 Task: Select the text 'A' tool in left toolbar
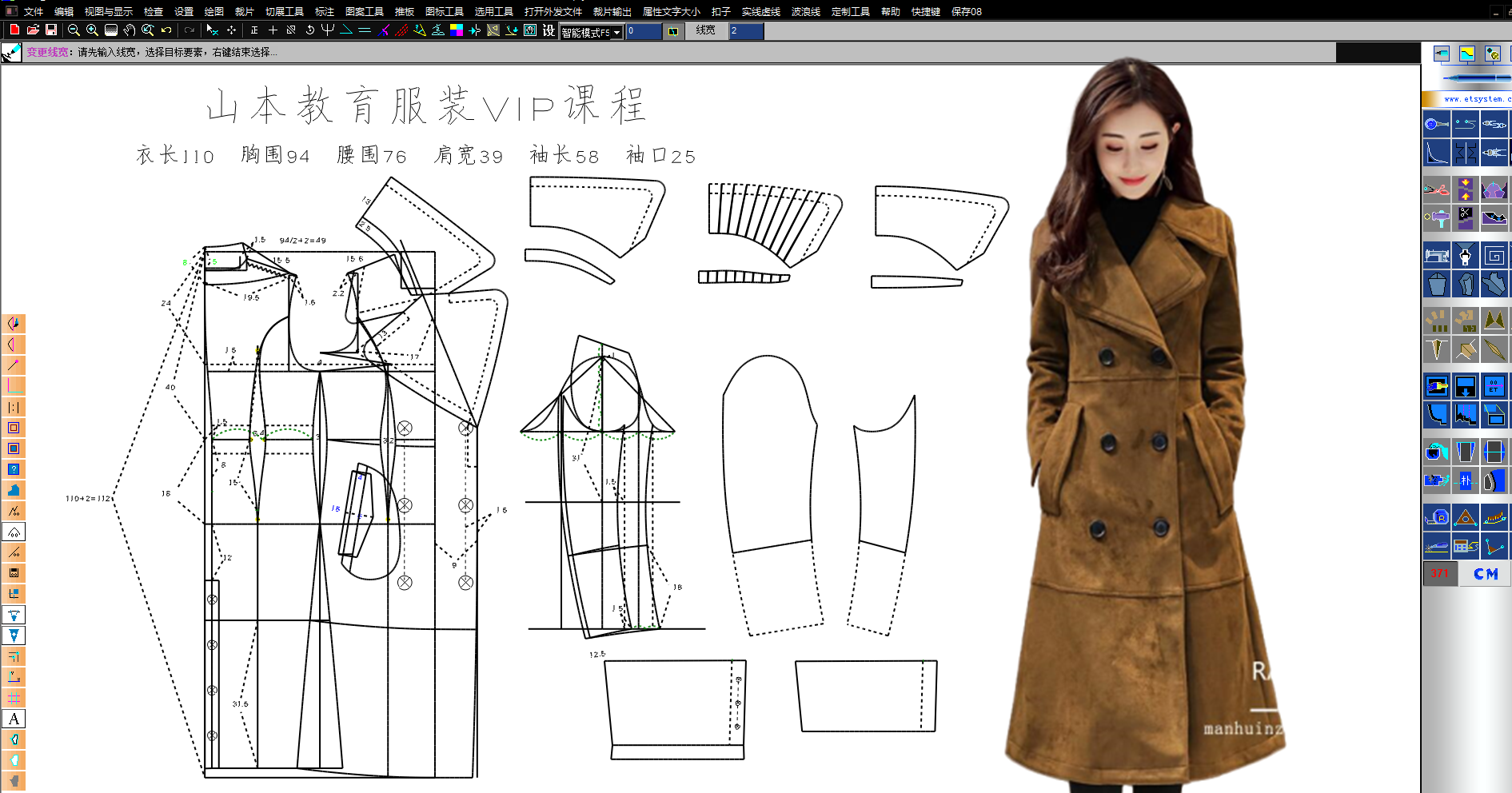pos(14,719)
